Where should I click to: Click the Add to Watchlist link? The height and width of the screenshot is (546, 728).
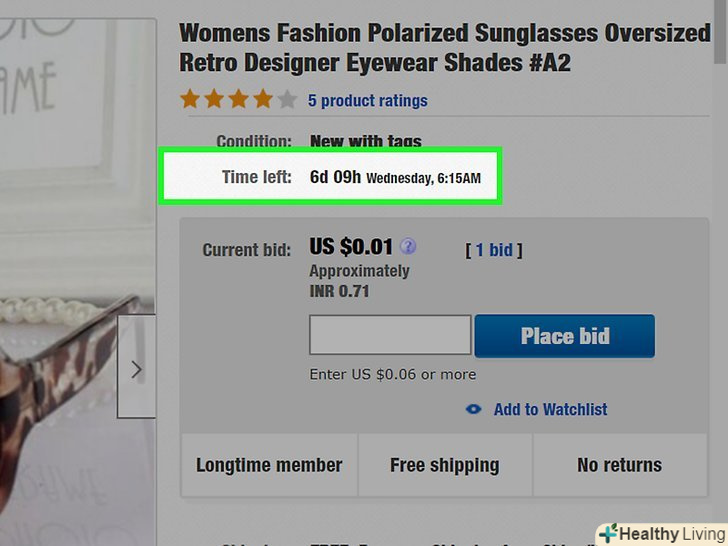(x=550, y=409)
